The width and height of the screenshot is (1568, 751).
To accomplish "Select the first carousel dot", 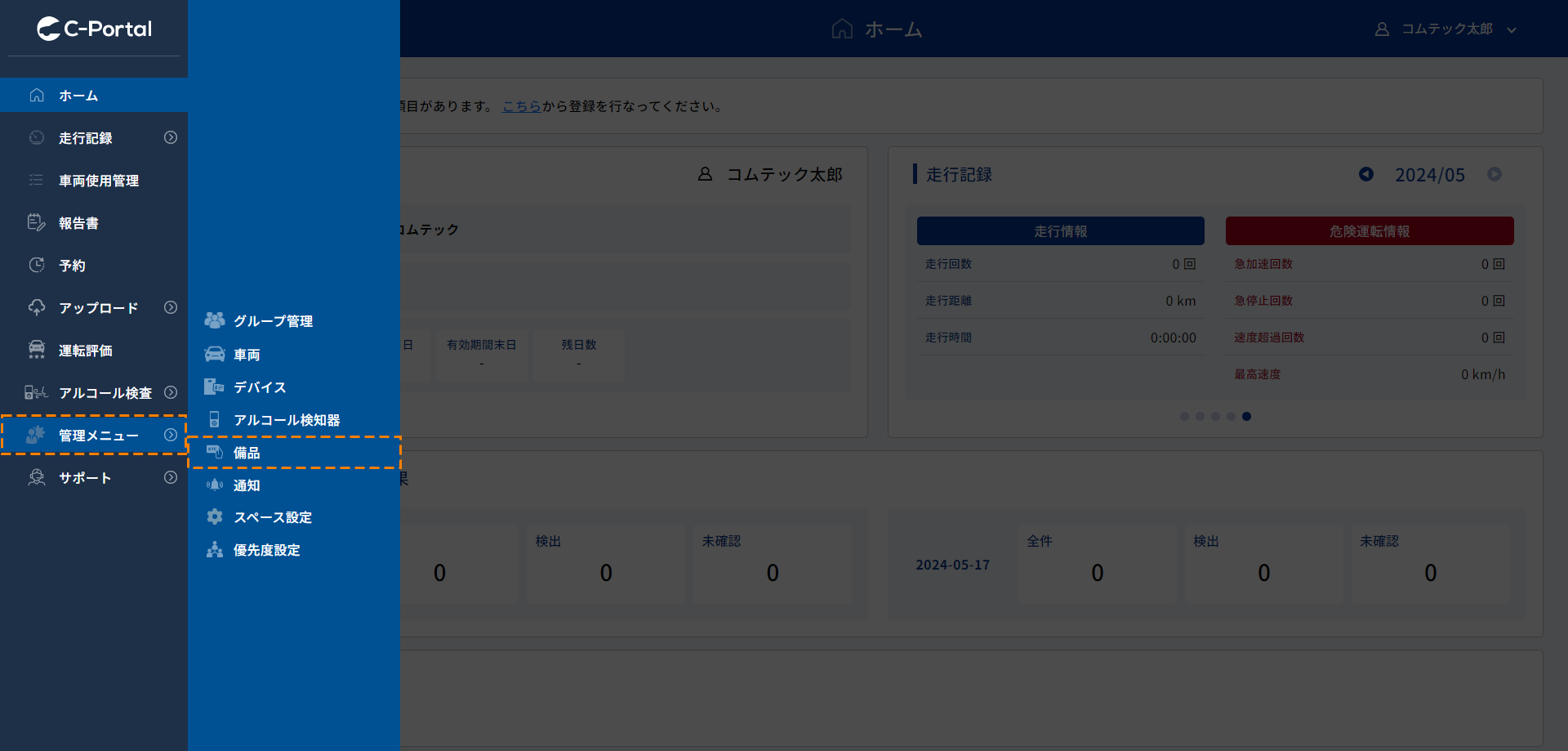I will (x=1184, y=416).
